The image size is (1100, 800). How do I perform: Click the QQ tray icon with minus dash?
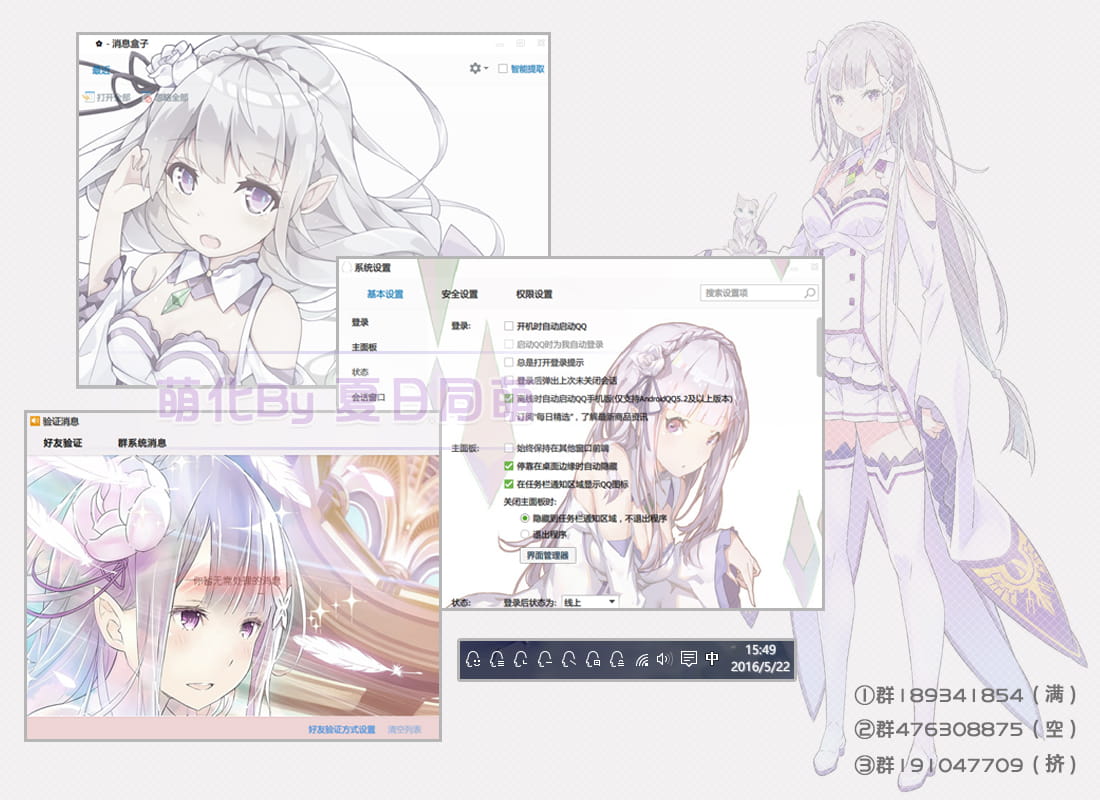[545, 659]
